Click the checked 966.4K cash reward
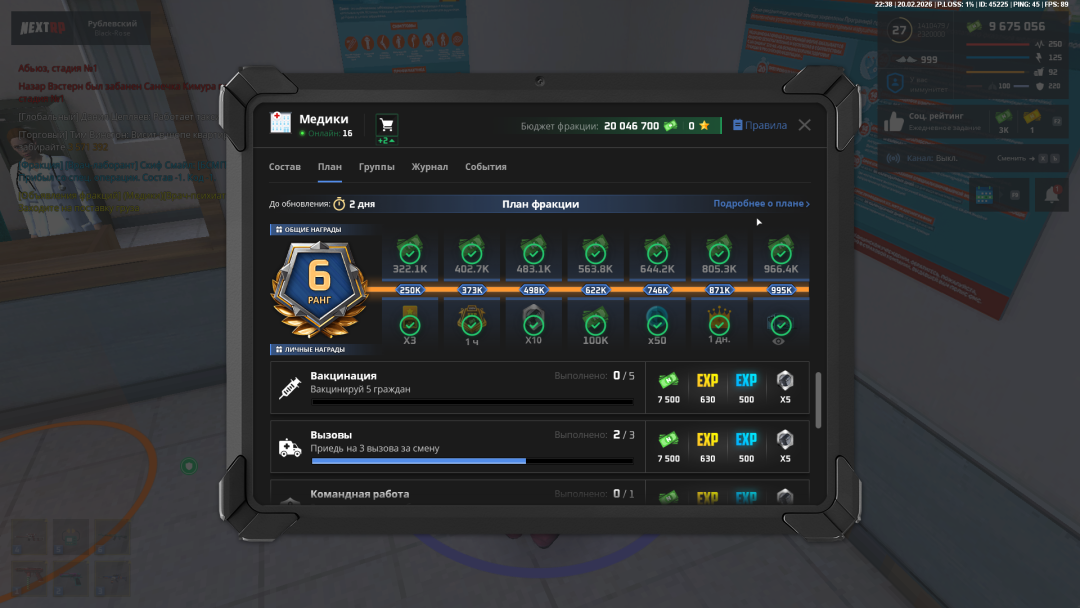 [x=781, y=254]
